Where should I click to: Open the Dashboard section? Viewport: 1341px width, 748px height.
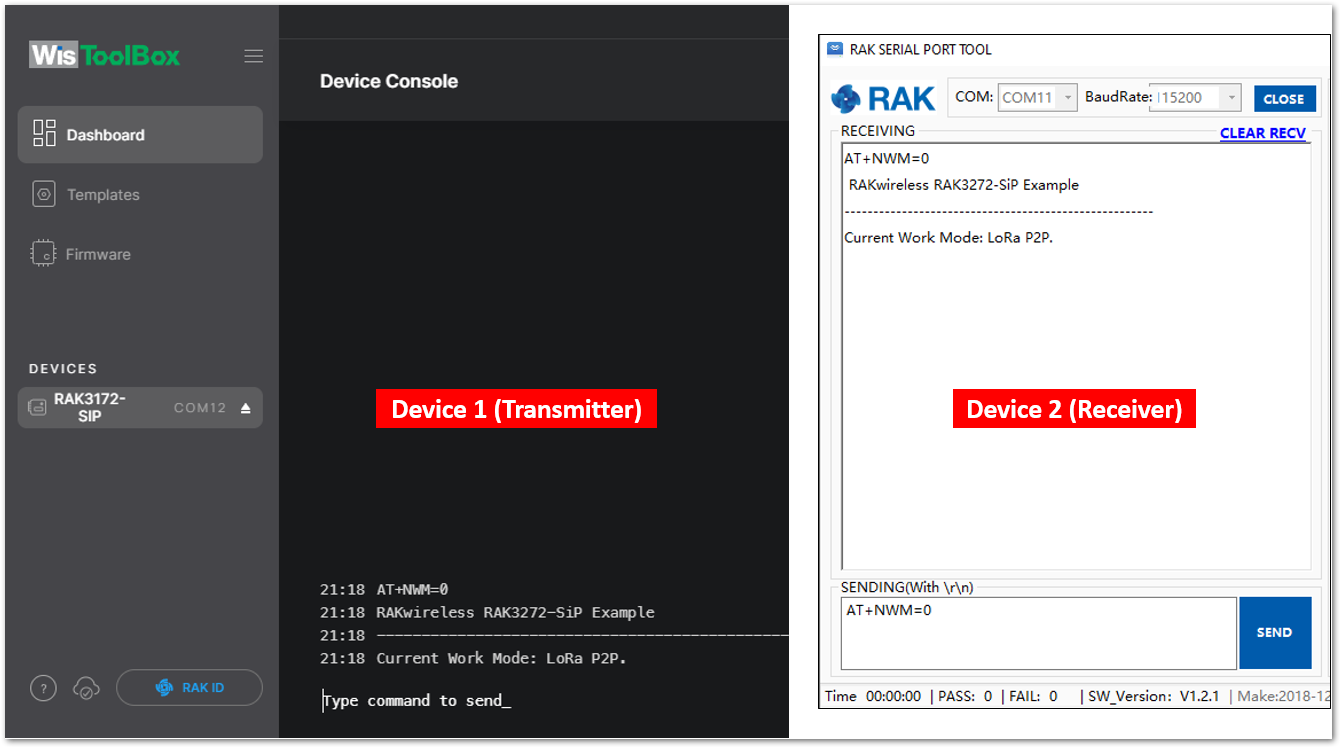(x=140, y=135)
